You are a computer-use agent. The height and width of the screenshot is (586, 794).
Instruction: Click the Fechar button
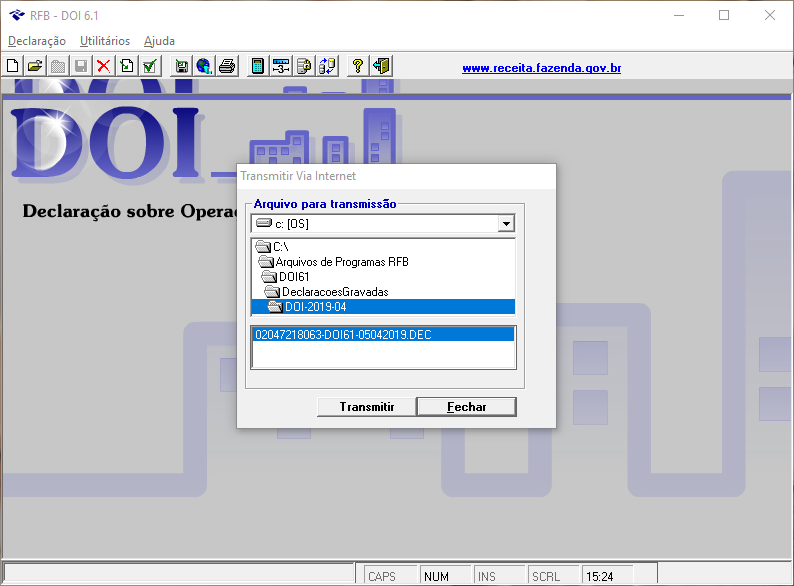click(466, 407)
